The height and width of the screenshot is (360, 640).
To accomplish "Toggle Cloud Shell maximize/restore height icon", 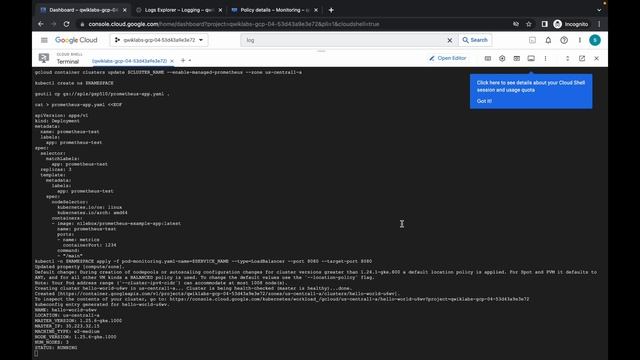I will 567,58.
